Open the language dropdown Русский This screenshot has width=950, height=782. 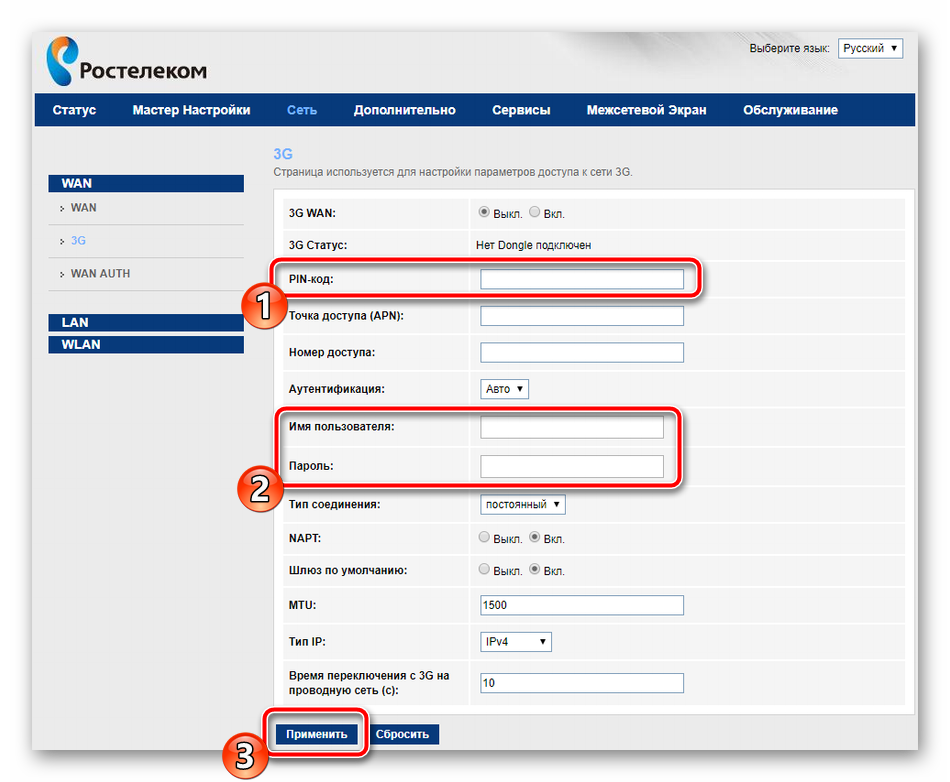[x=870, y=48]
